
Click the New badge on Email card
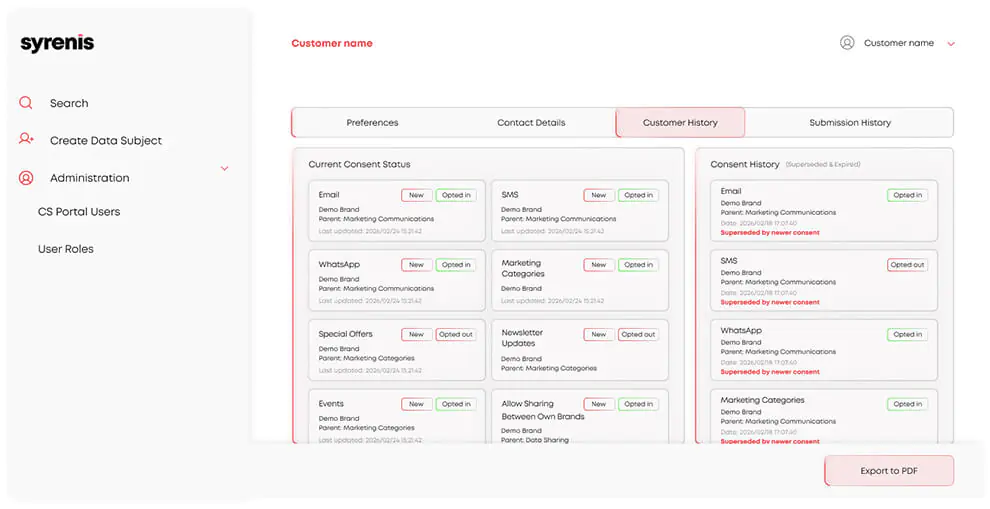417,195
